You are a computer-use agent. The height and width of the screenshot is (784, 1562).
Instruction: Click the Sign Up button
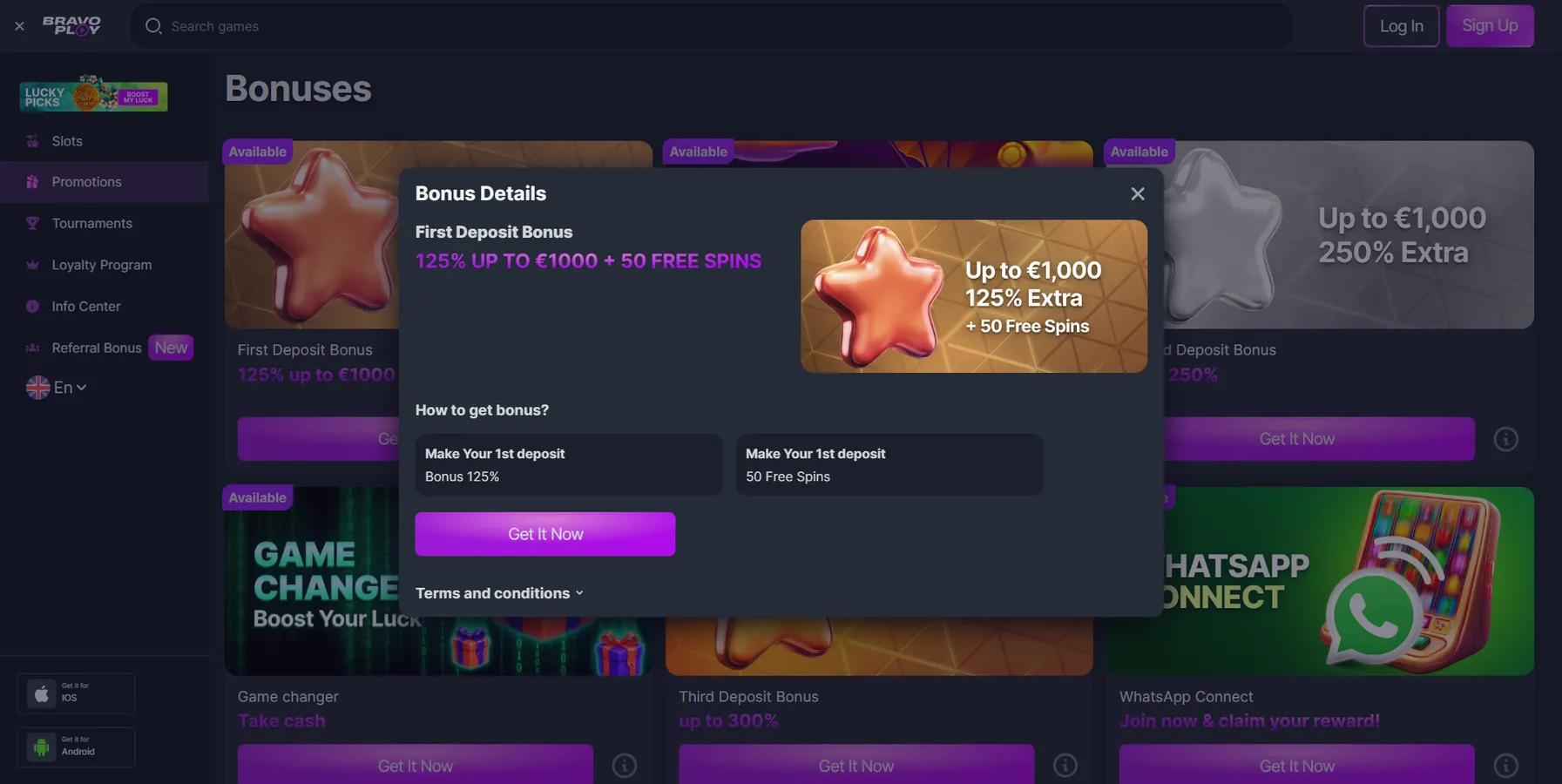1490,26
